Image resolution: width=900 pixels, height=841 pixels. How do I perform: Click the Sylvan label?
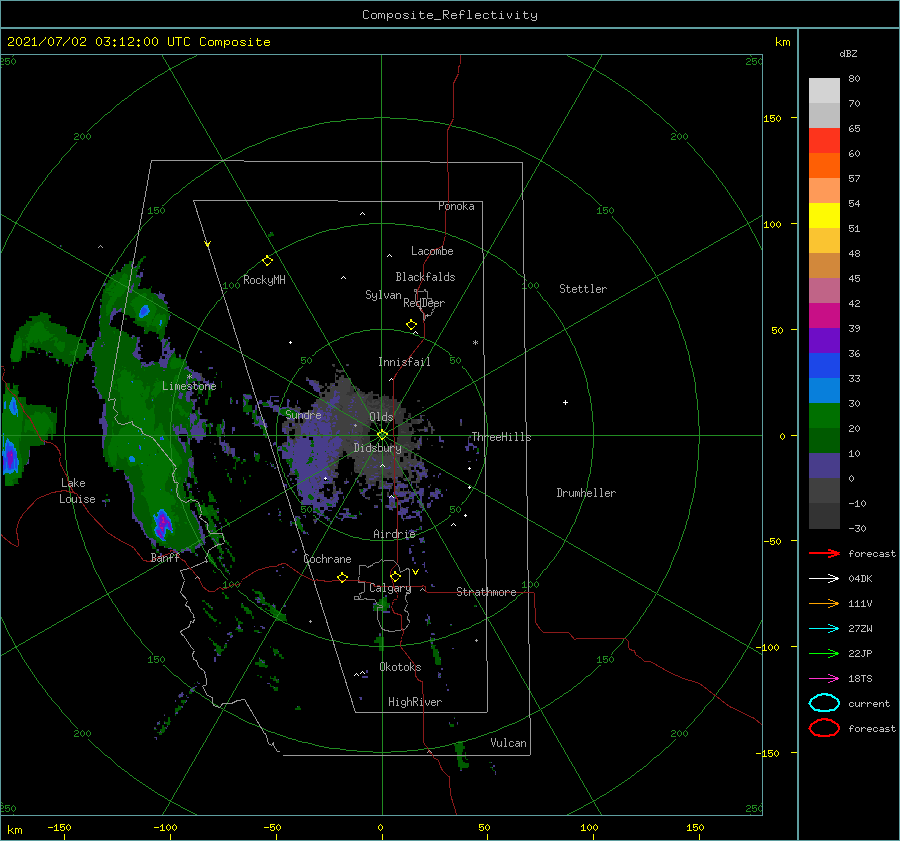[x=383, y=295]
